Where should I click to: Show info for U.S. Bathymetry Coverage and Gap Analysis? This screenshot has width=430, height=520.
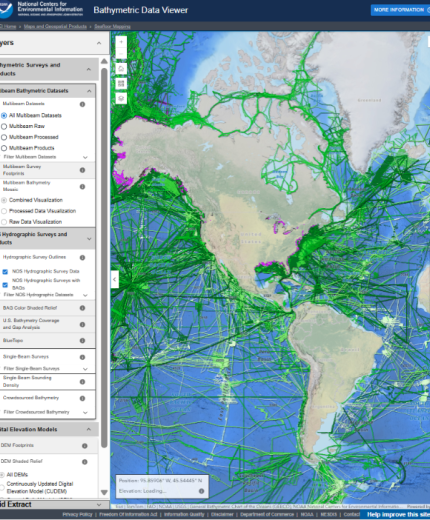pos(82,325)
